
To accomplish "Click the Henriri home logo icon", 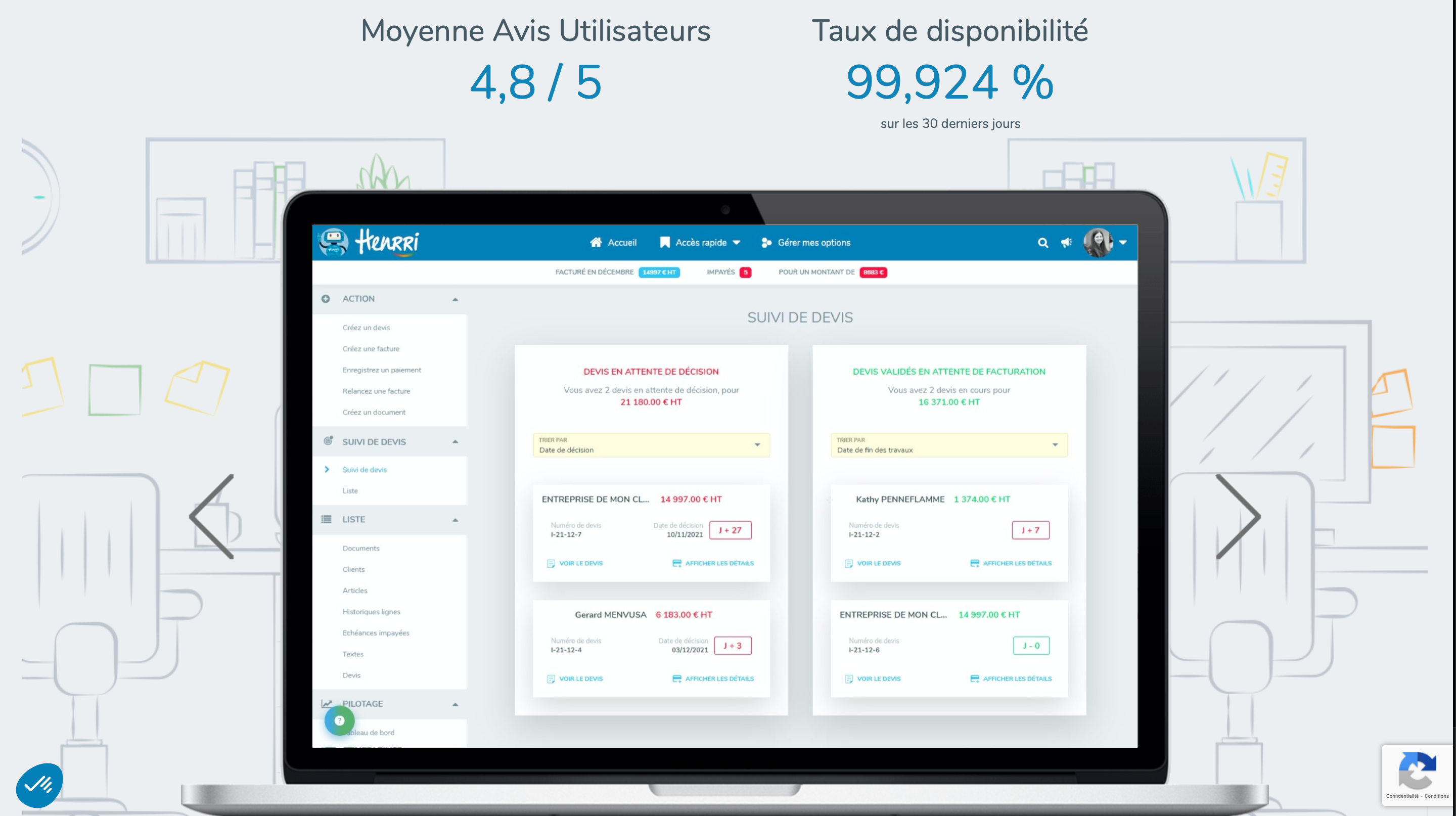I will (x=335, y=242).
